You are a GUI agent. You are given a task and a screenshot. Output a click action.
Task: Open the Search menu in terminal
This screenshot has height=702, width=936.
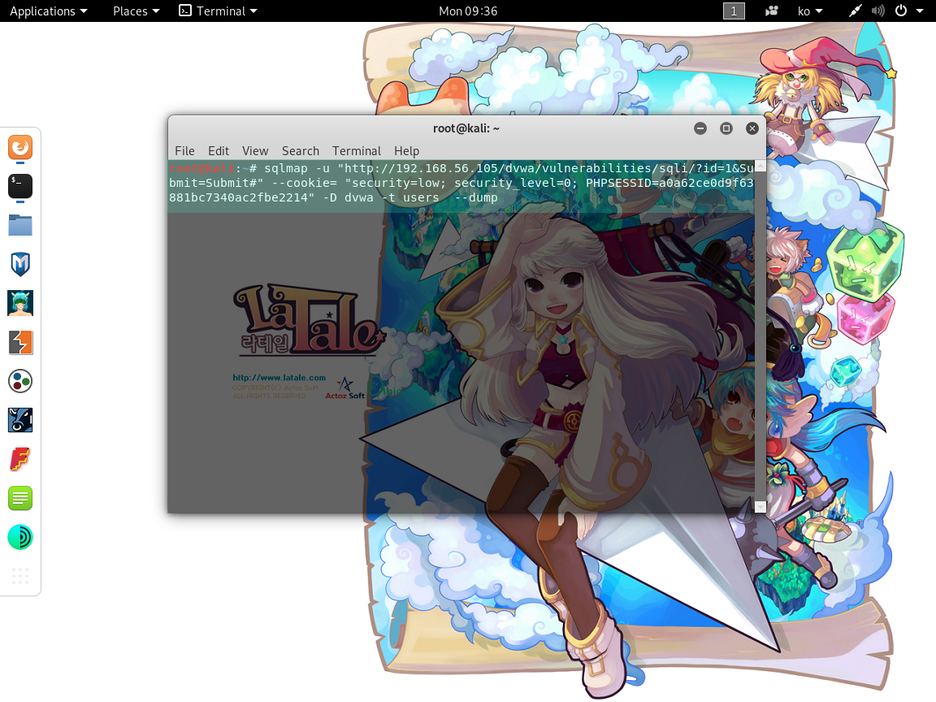(300, 151)
